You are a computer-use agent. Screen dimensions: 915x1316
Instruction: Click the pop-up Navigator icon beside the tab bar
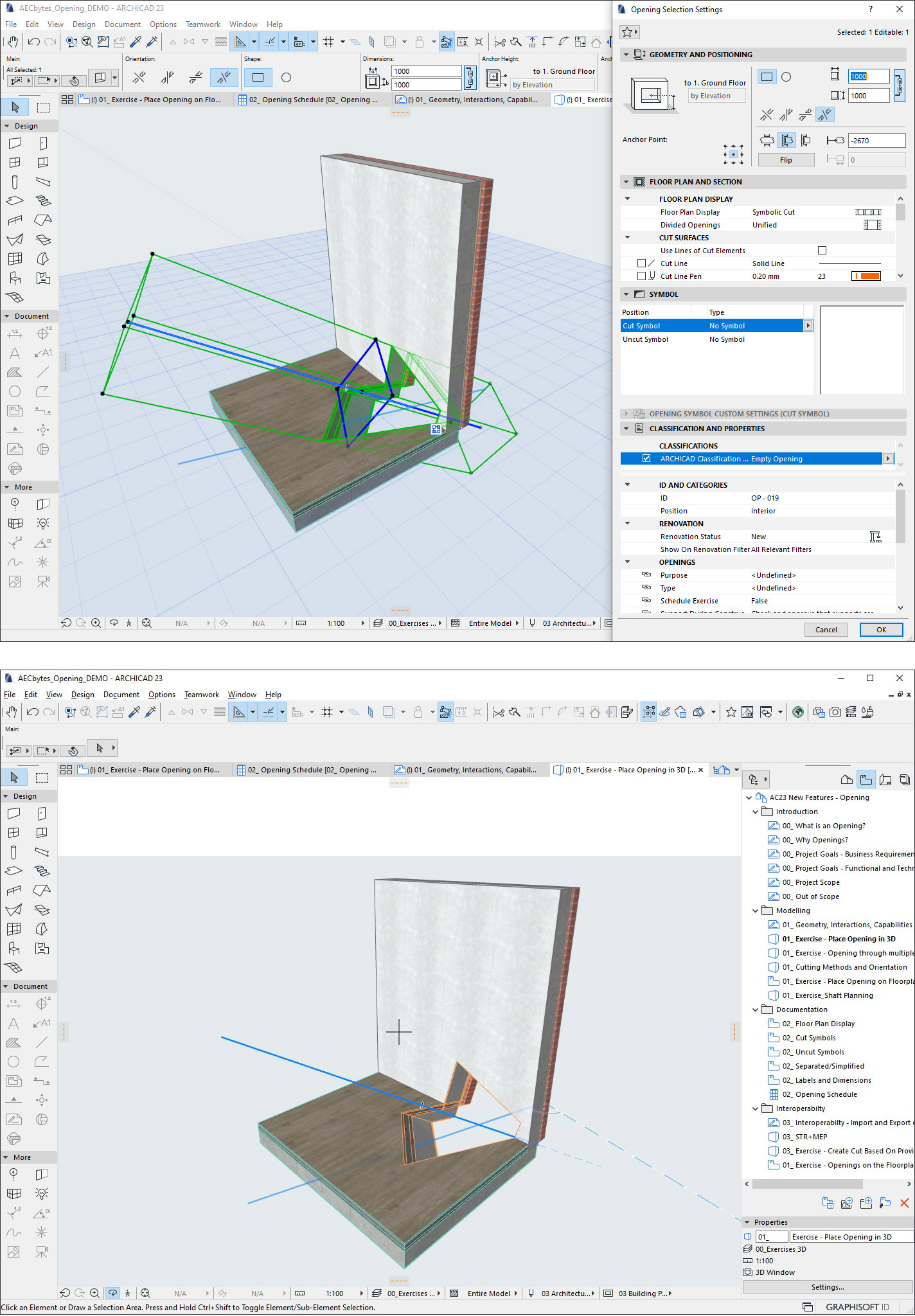(x=722, y=770)
